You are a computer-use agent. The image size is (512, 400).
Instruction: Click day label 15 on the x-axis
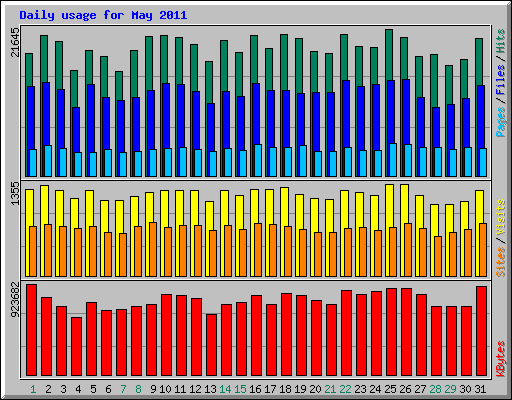pyautogui.click(x=240, y=389)
